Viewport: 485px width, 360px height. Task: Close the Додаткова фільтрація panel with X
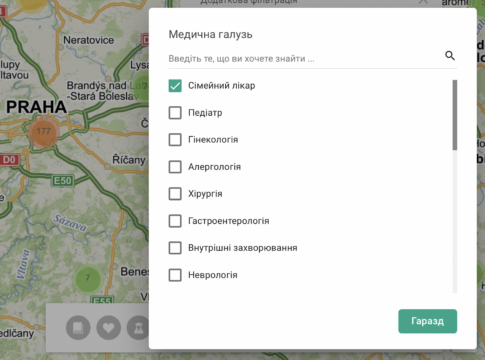423,2
